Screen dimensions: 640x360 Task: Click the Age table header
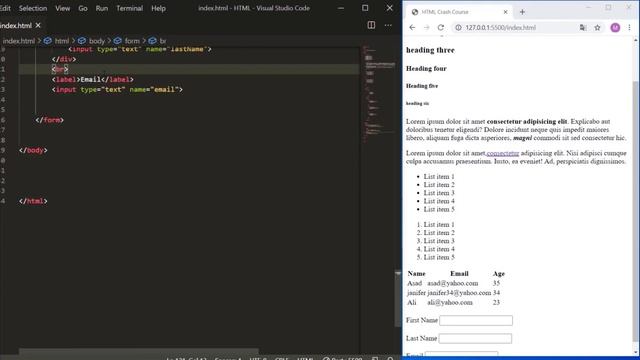pyautogui.click(x=499, y=273)
